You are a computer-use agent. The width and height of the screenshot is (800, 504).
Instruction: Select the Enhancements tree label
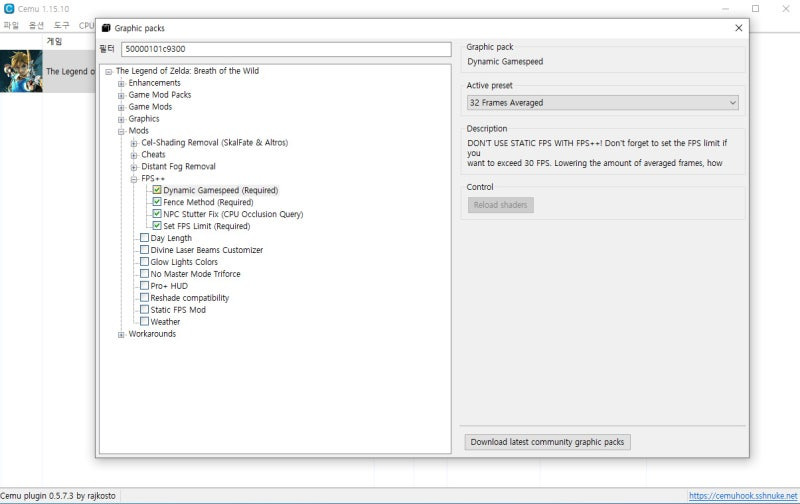[154, 83]
